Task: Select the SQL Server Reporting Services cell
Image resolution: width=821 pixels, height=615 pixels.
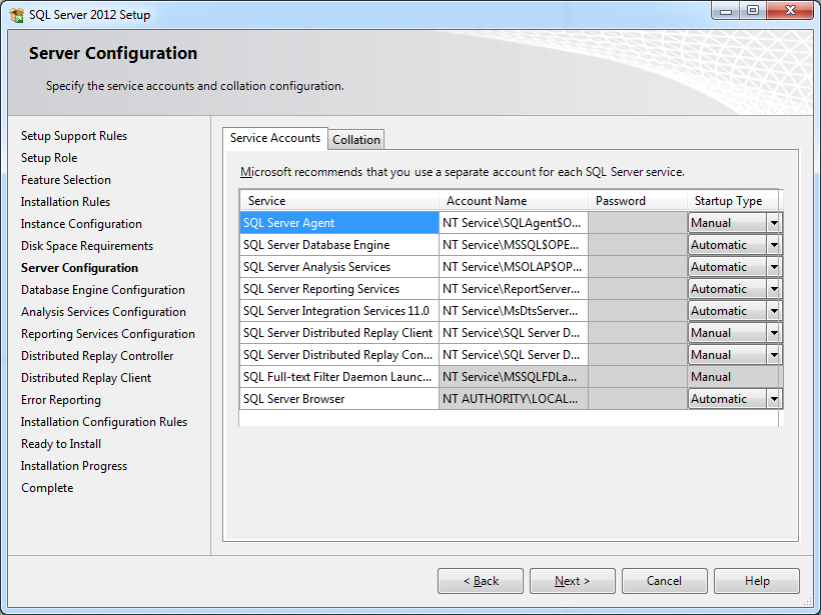Action: pos(339,289)
